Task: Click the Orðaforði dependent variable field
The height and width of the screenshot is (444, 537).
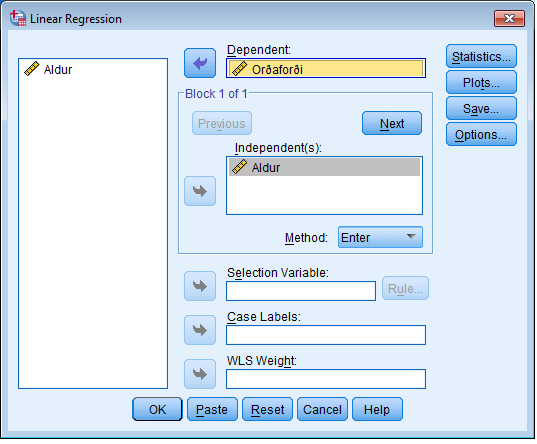Action: (x=326, y=68)
